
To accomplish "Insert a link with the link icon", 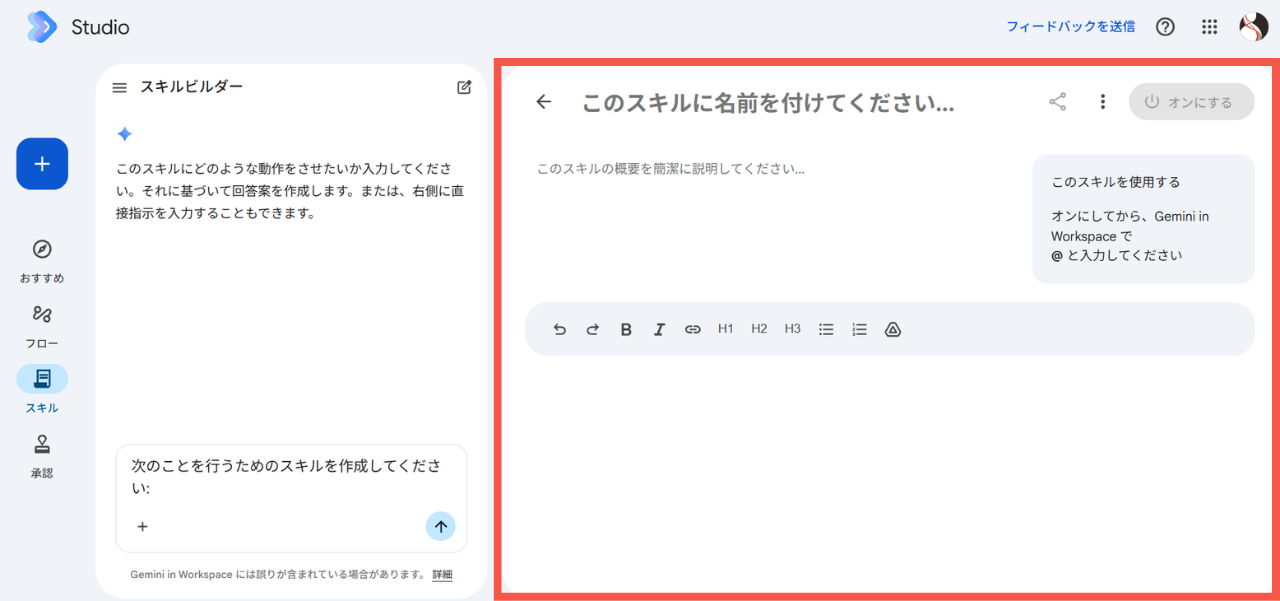I will pyautogui.click(x=692, y=329).
